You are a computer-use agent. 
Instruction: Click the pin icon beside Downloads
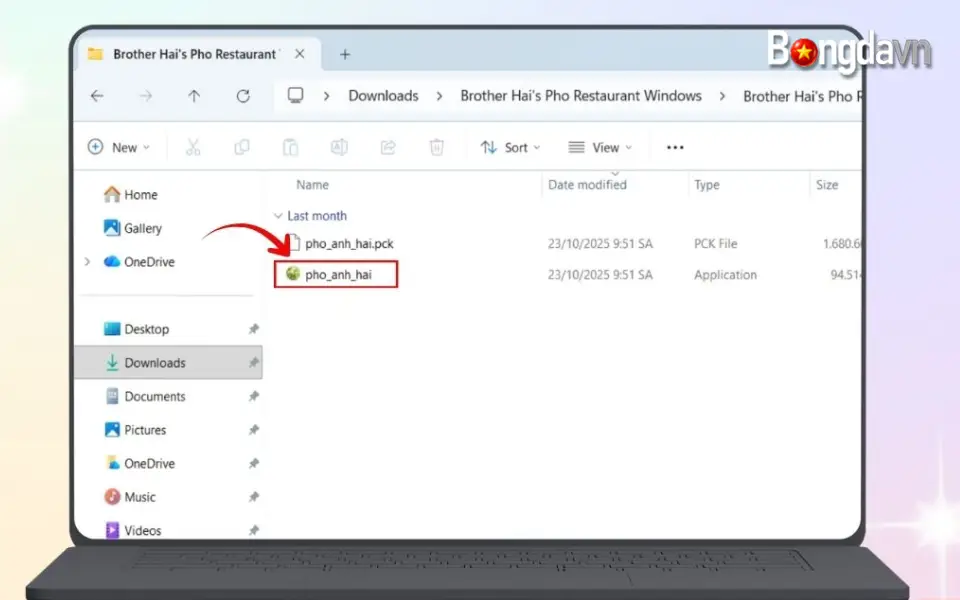click(x=253, y=362)
